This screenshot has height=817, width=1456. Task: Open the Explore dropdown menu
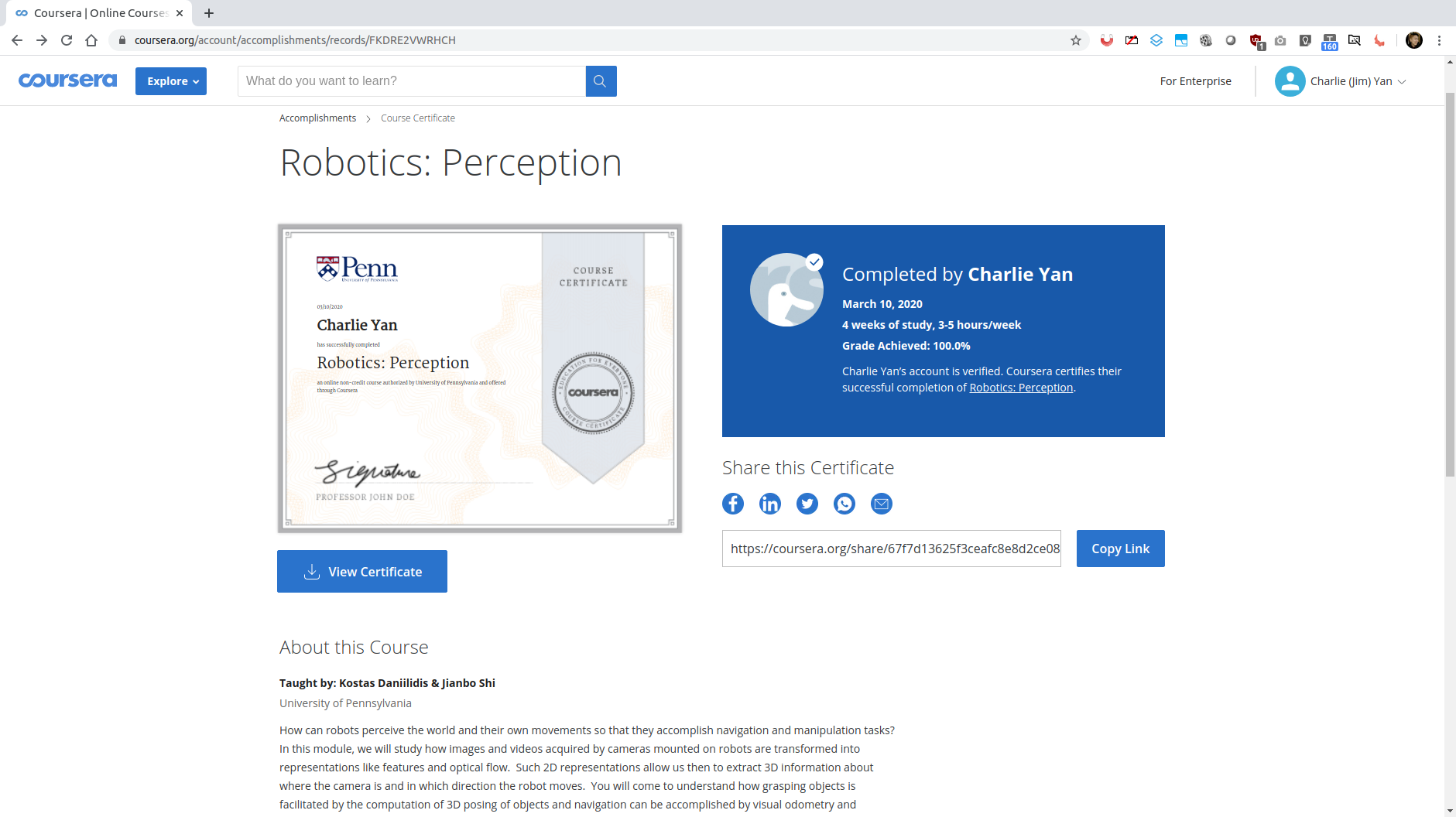(171, 81)
